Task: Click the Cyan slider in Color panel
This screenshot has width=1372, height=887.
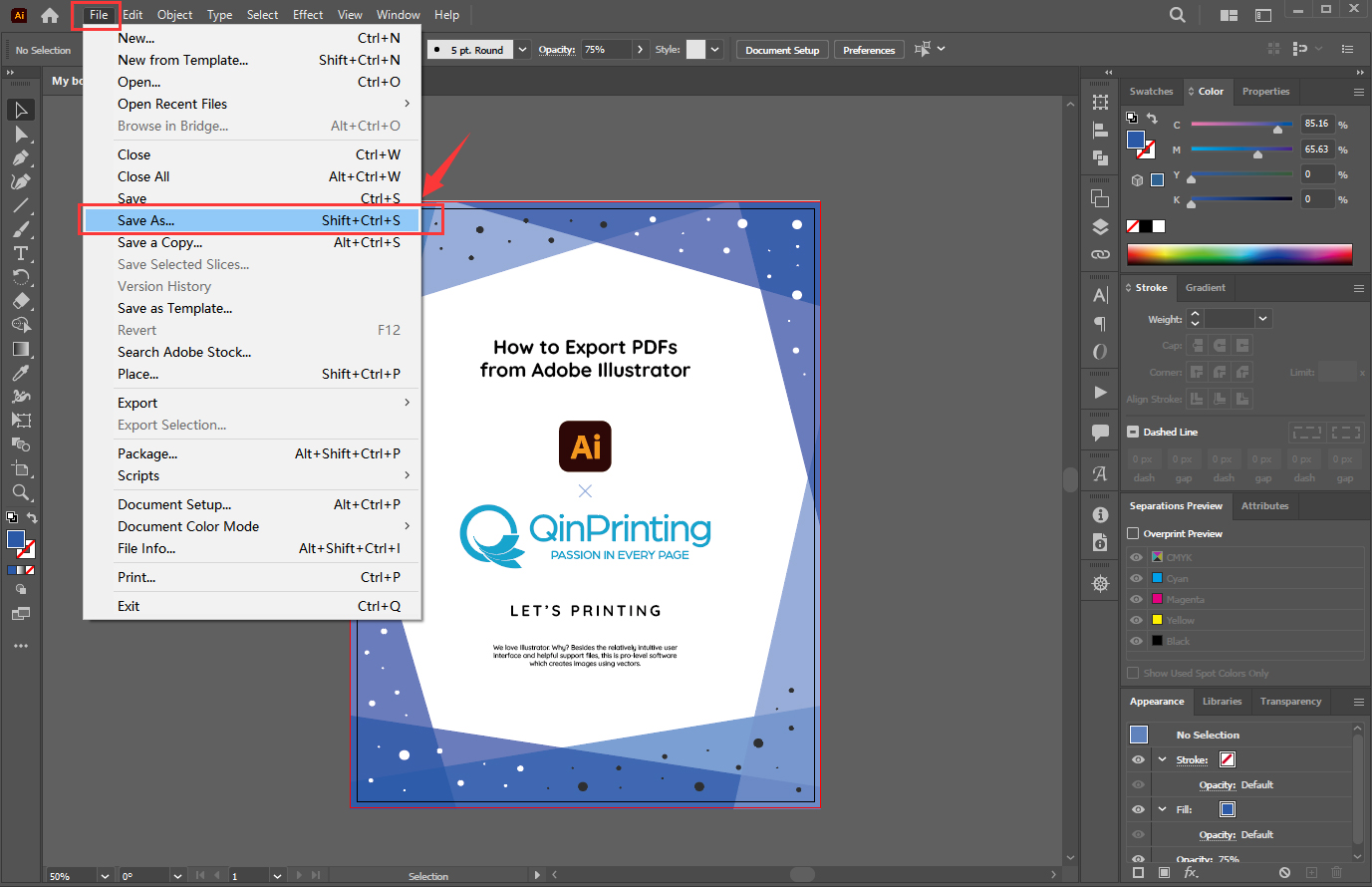Action: tap(1242, 126)
